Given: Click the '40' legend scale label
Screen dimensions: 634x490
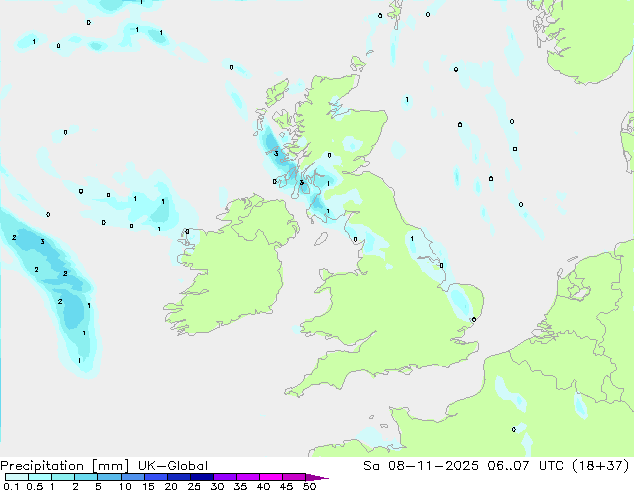Looking at the screenshot, I should (x=263, y=486).
